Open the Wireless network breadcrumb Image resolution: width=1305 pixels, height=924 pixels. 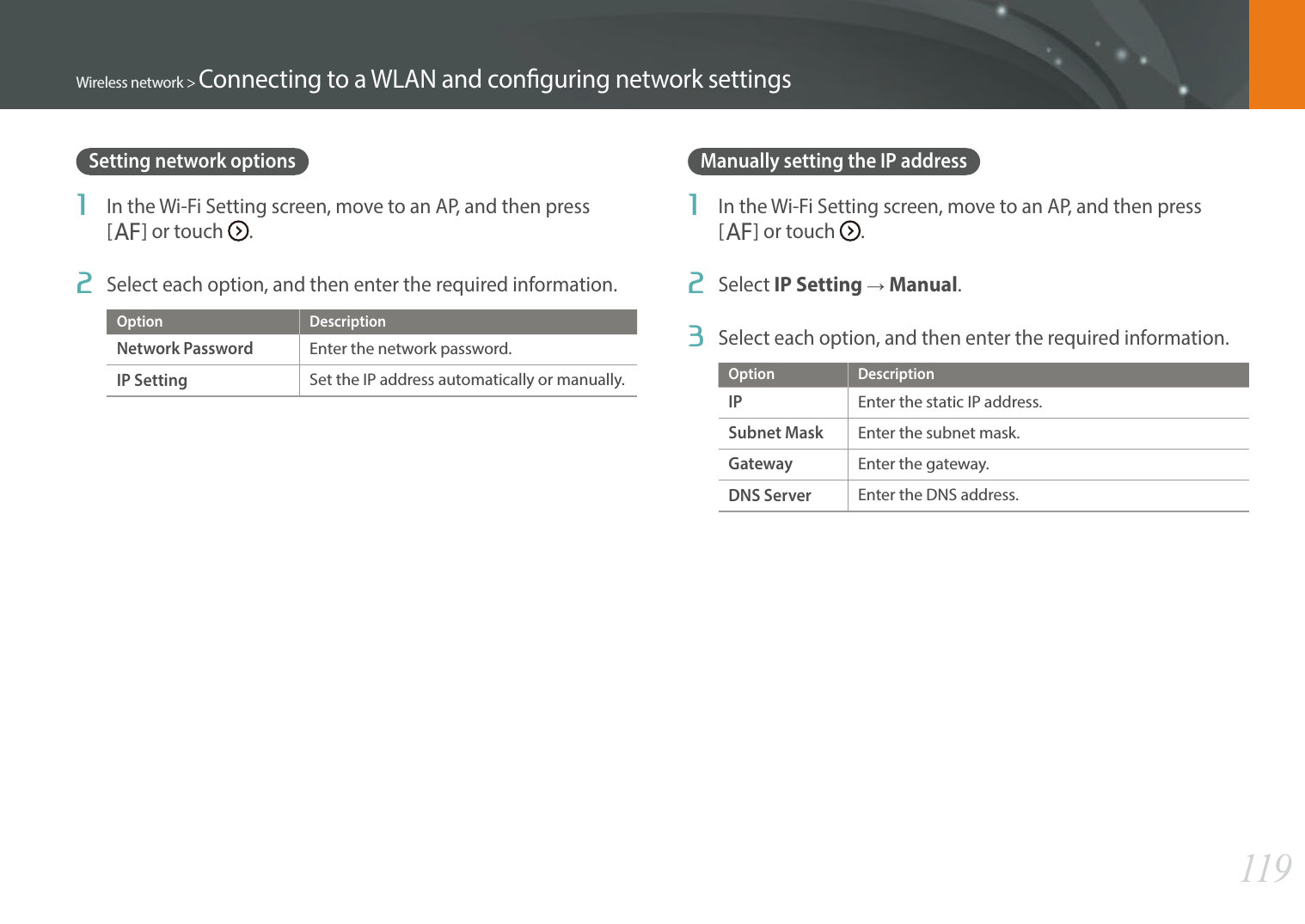(x=130, y=83)
